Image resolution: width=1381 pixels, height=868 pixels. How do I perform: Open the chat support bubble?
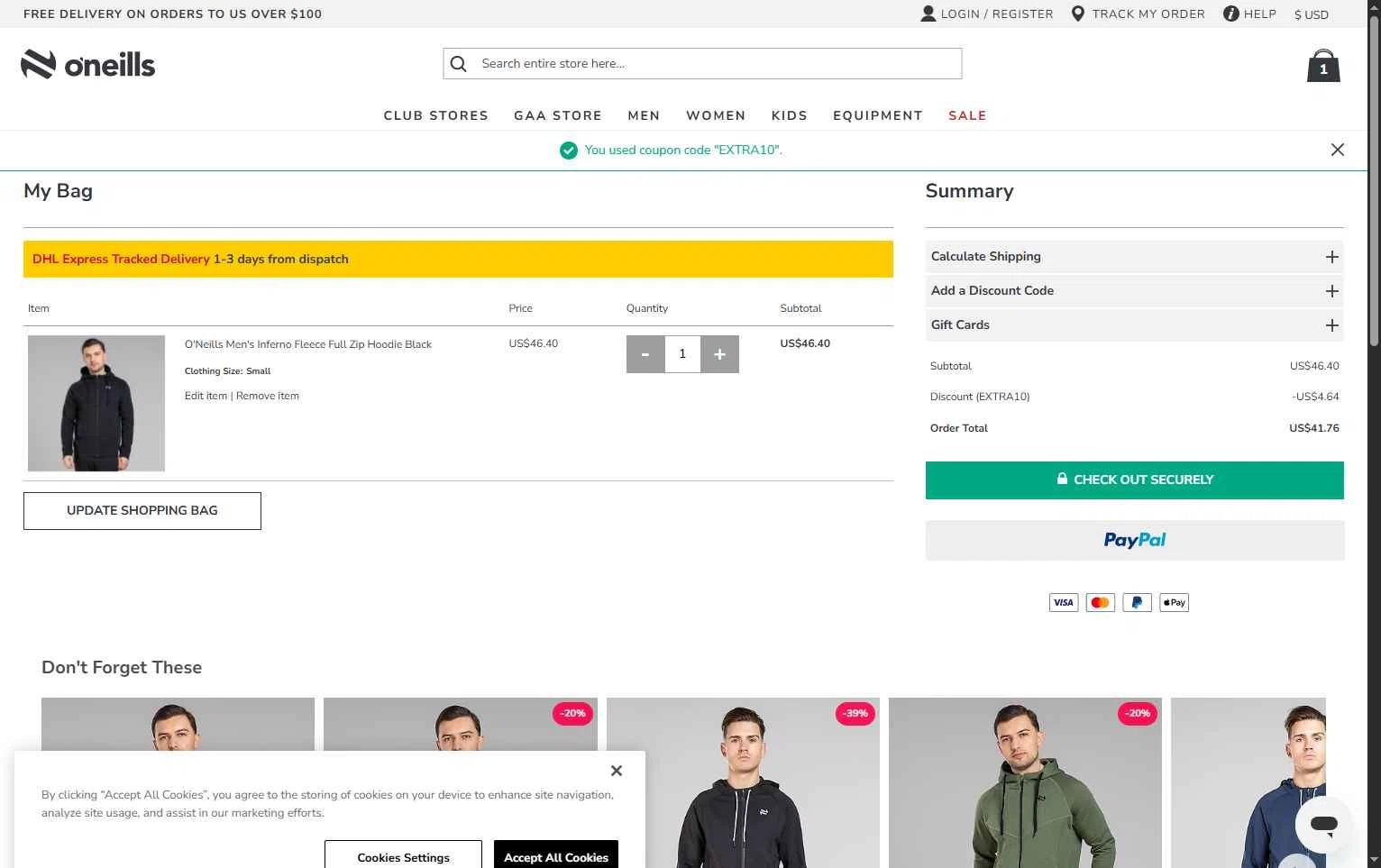1323,824
